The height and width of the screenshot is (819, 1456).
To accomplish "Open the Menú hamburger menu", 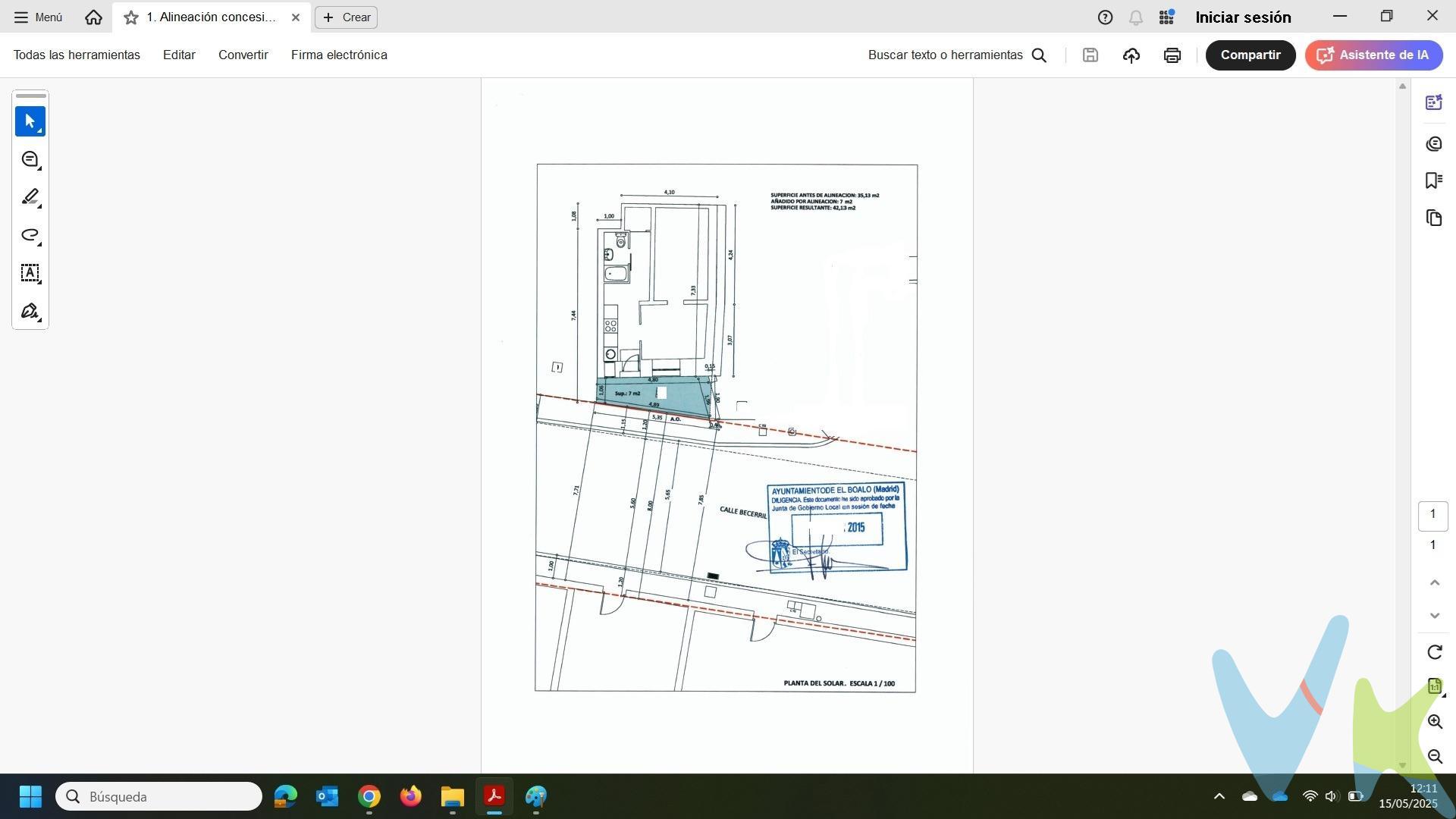I will pos(38,17).
